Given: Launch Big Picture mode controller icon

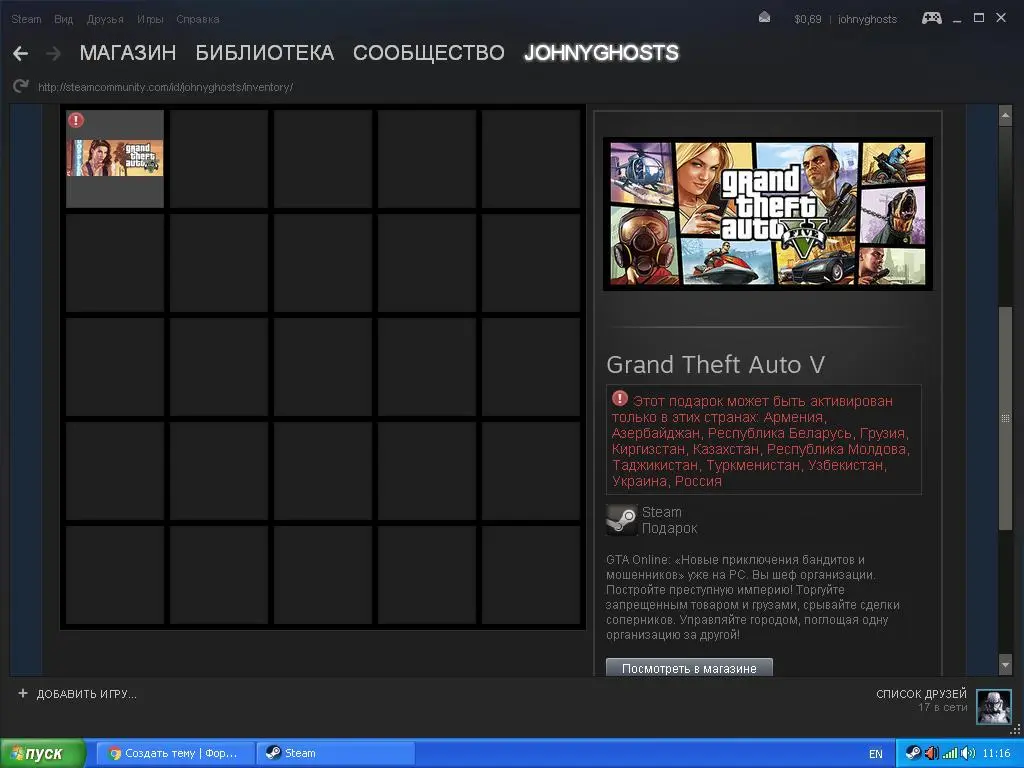Looking at the screenshot, I should pos(931,18).
